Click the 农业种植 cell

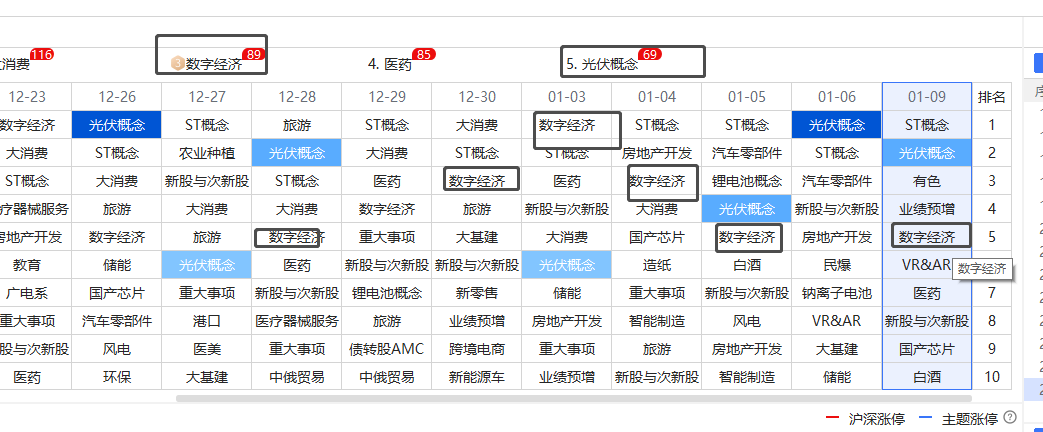(x=207, y=153)
